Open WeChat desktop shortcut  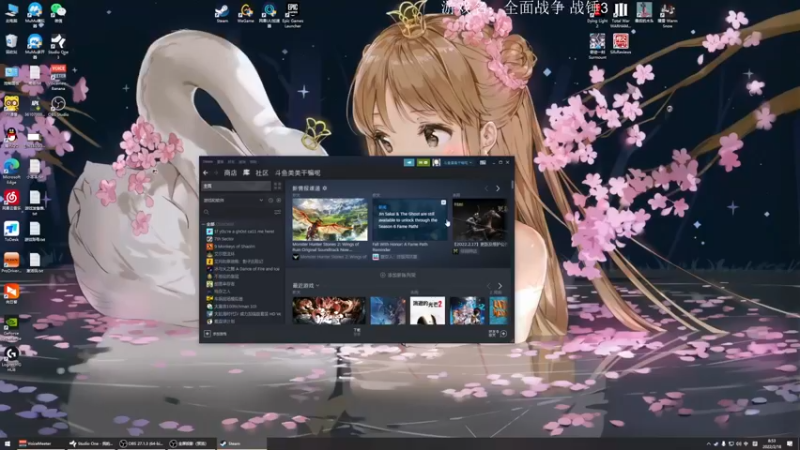58,13
